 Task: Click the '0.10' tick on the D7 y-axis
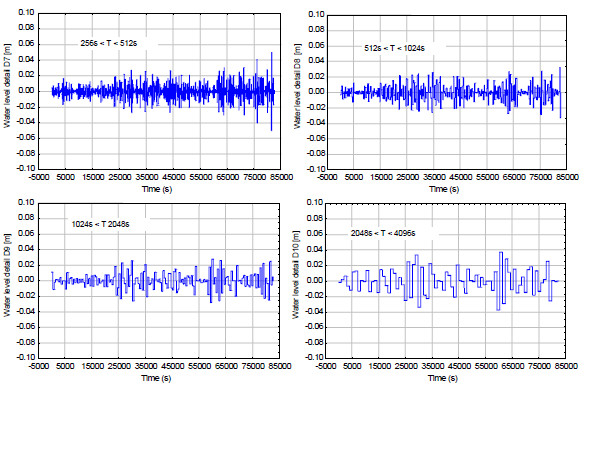coord(26,12)
